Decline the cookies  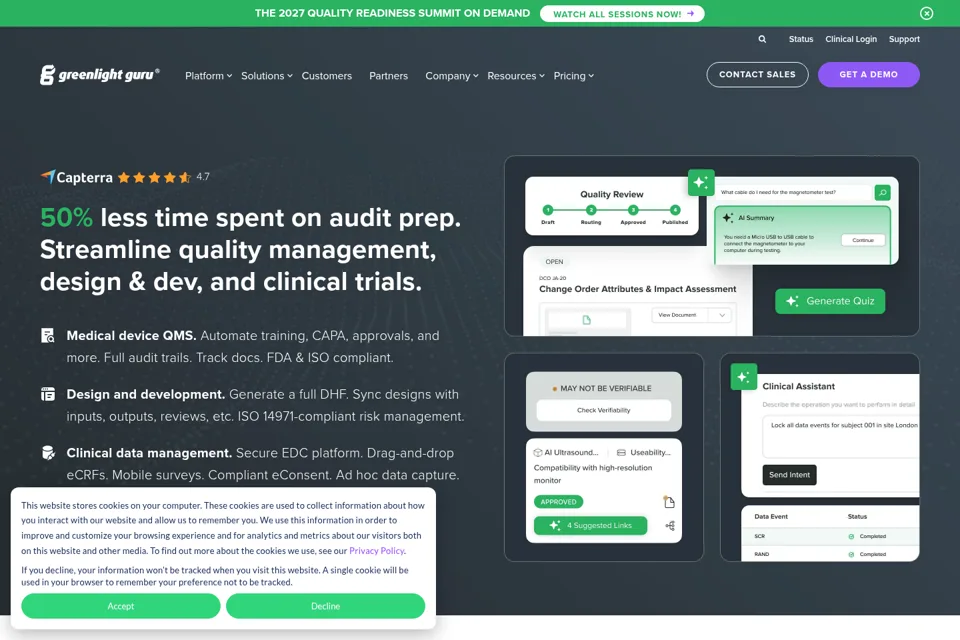(x=325, y=606)
